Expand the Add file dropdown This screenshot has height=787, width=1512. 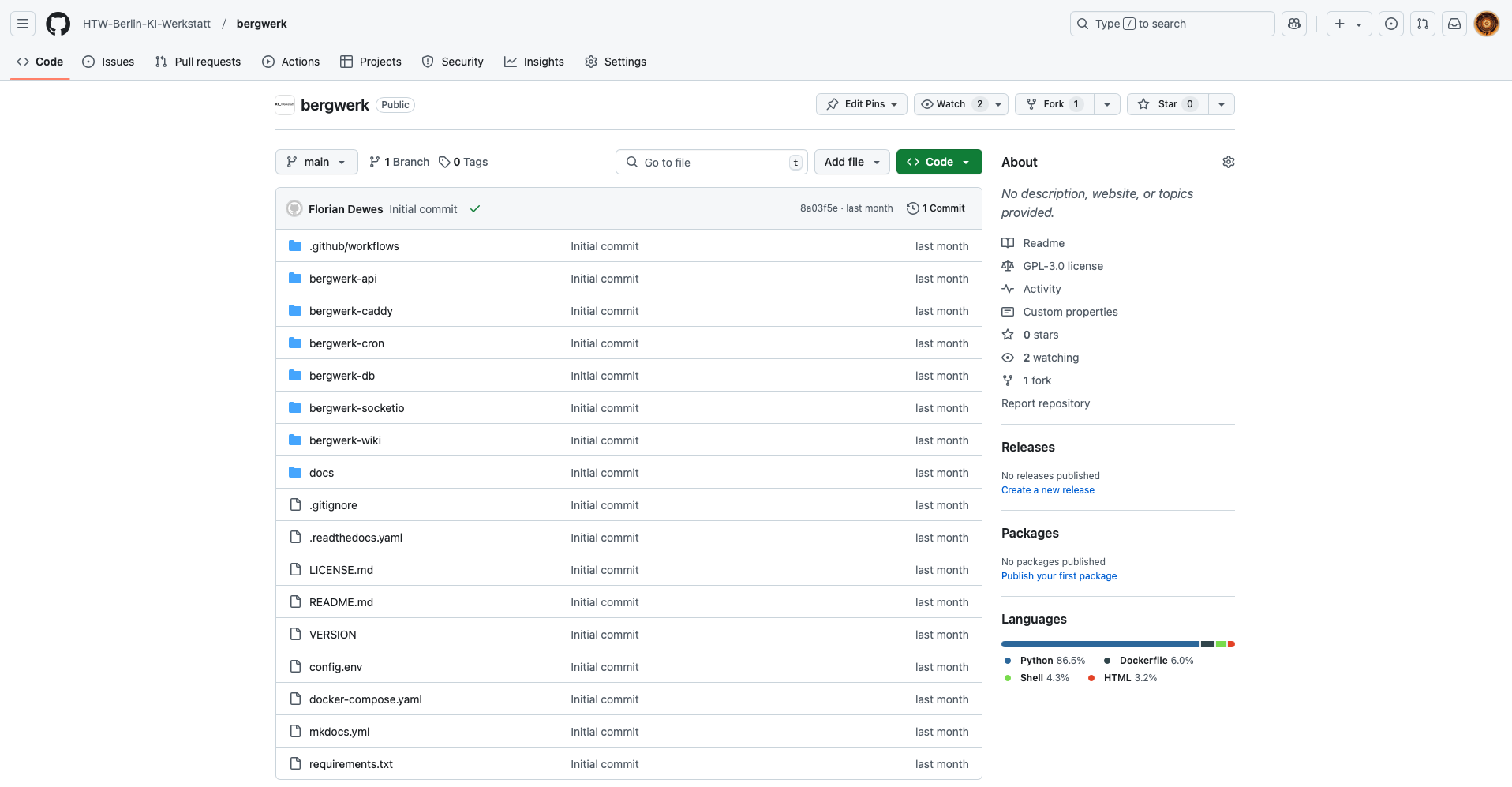pos(851,162)
